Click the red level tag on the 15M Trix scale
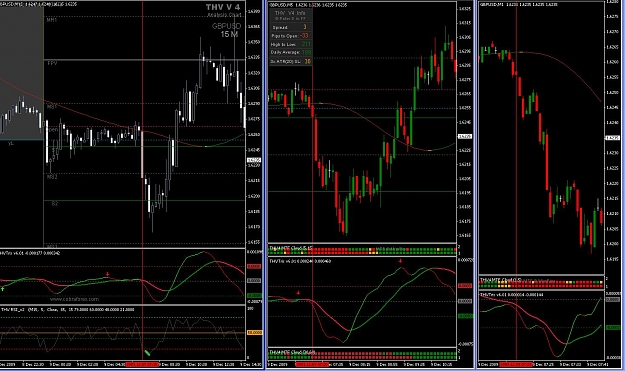 (254, 266)
